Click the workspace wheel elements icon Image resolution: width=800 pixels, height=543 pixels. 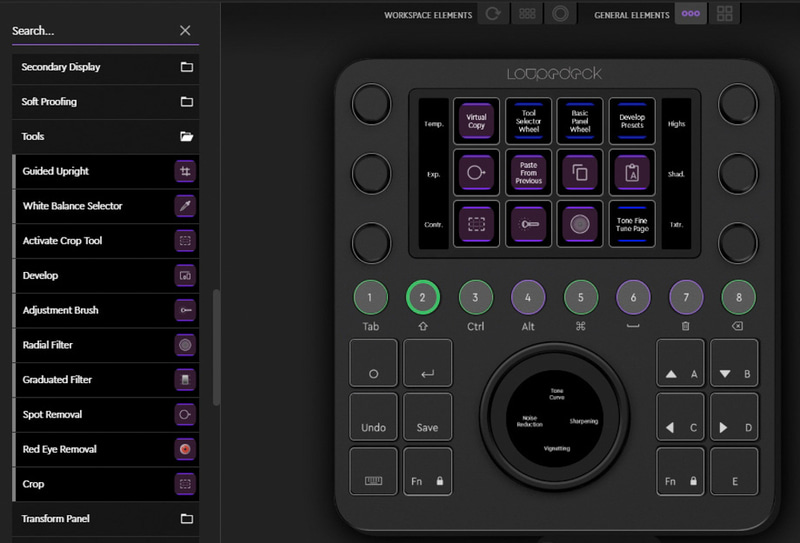(x=560, y=14)
